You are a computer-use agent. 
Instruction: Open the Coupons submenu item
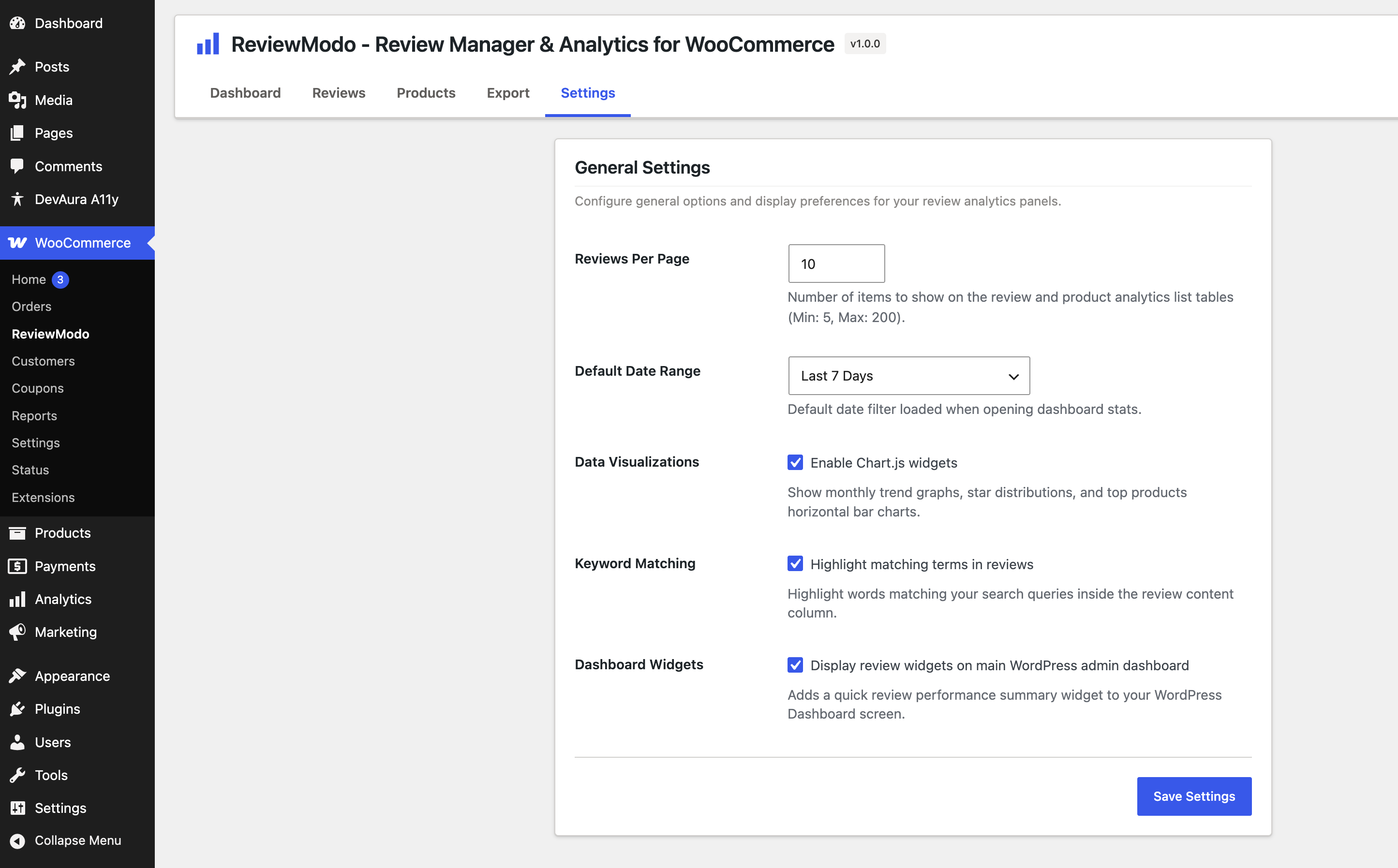[x=37, y=388]
